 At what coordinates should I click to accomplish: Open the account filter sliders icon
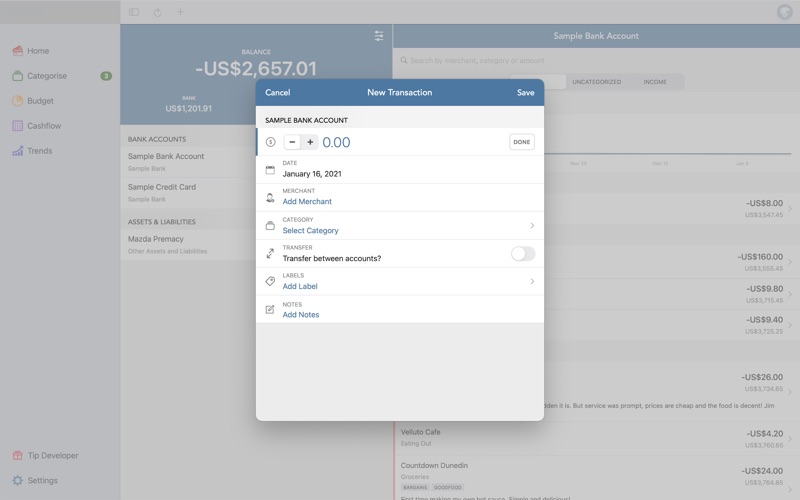pos(379,36)
